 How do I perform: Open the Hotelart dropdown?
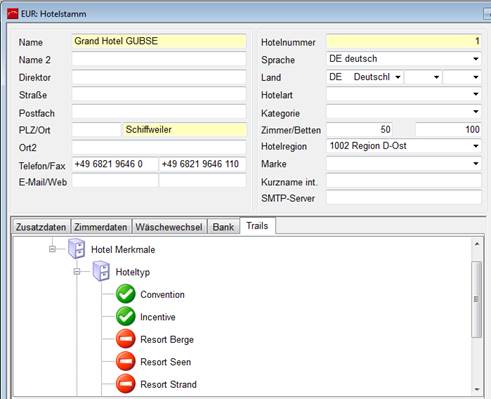point(476,94)
